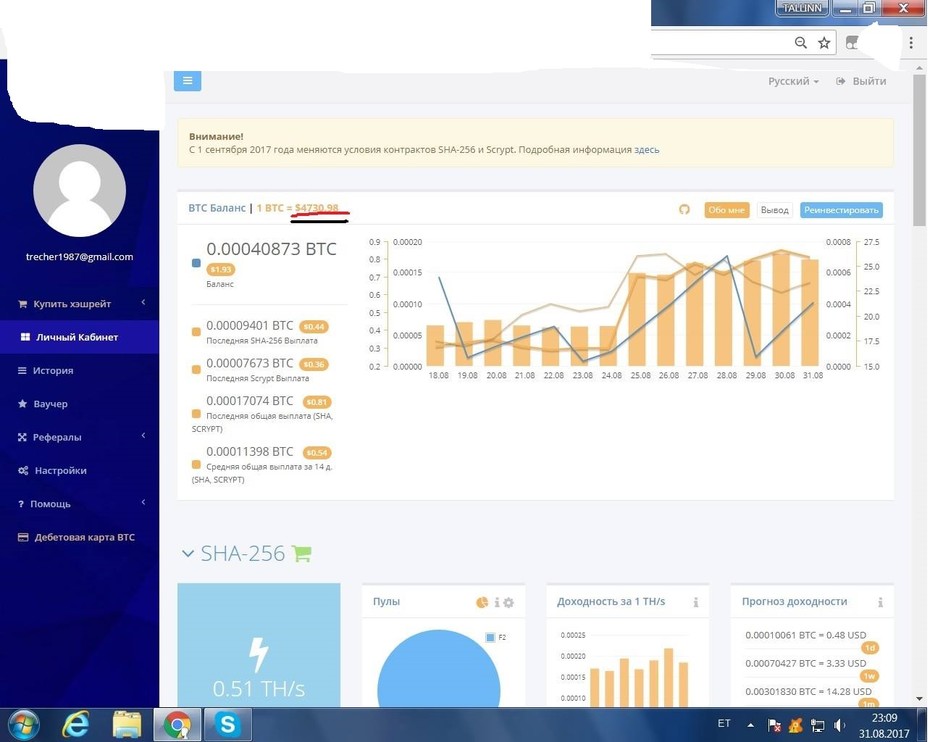This screenshot has width=930, height=742.
Task: Click the 0.00040873 BTC balance value
Action: click(271, 249)
